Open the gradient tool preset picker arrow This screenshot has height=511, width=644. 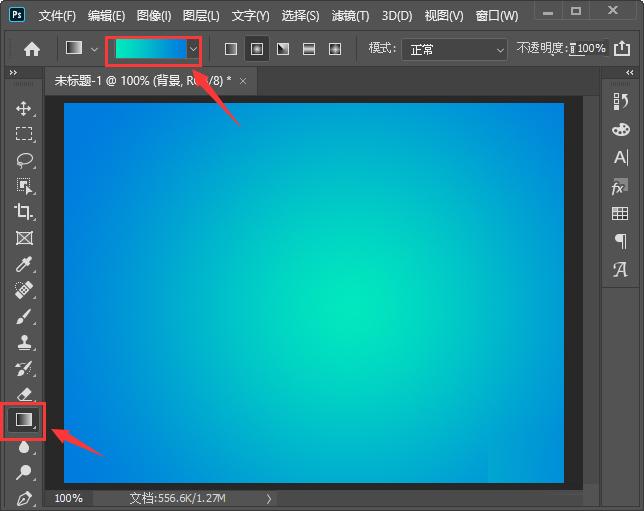94,50
